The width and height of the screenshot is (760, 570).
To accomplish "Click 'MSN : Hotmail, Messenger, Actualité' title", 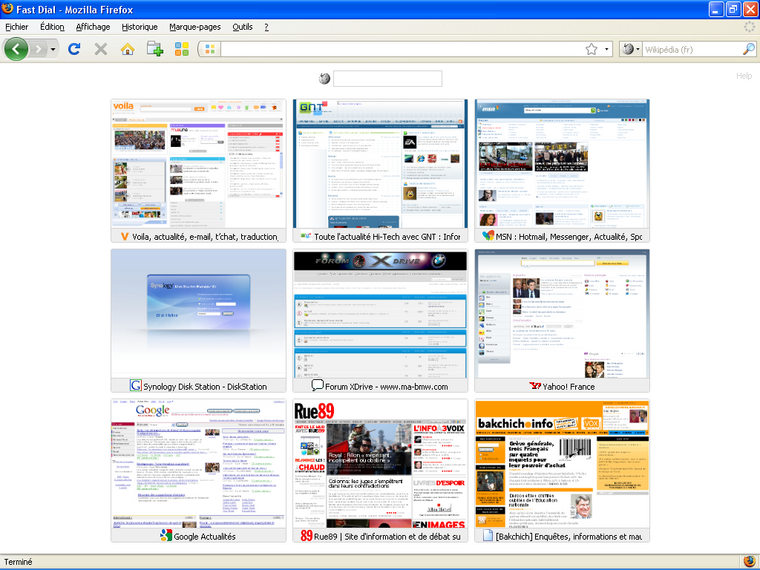I will click(569, 237).
